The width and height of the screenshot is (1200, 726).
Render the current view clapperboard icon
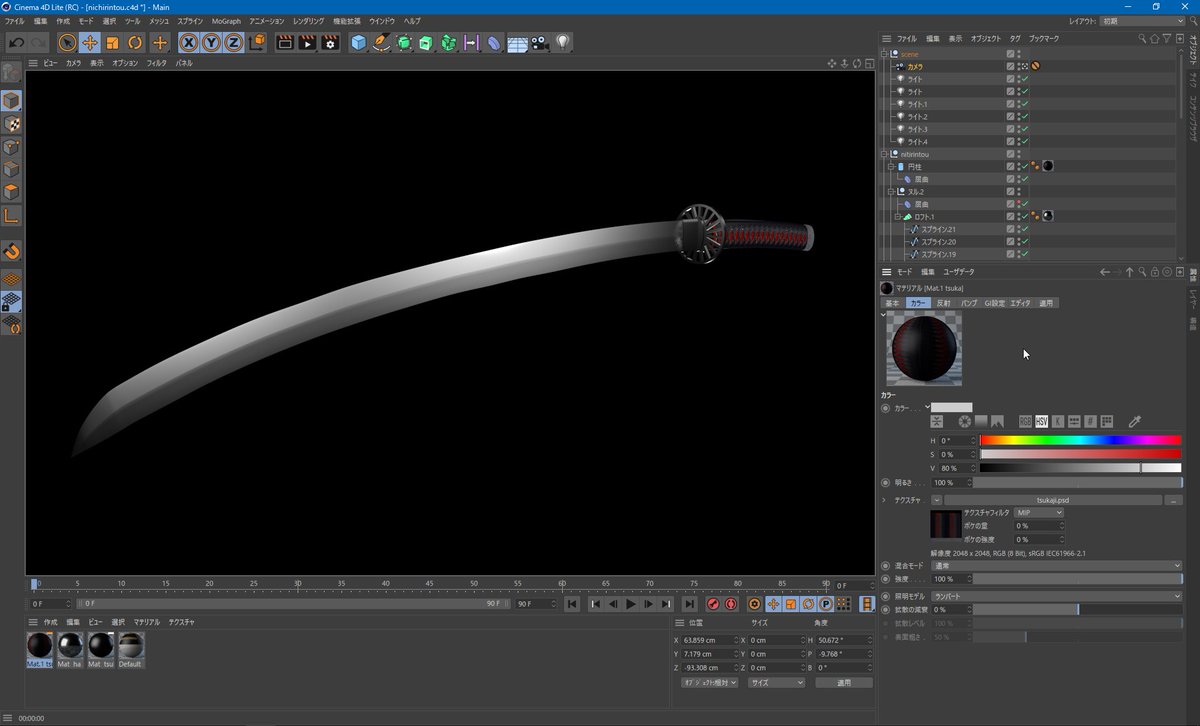pyautogui.click(x=285, y=43)
